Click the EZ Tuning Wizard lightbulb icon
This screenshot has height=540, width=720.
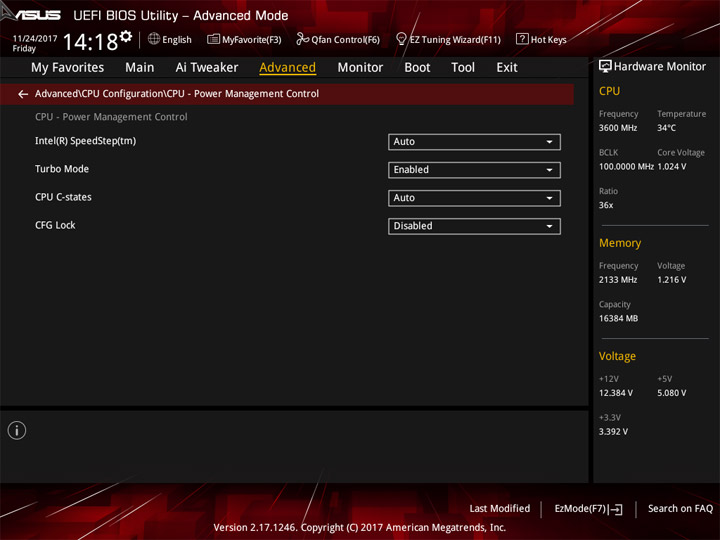pyautogui.click(x=401, y=39)
